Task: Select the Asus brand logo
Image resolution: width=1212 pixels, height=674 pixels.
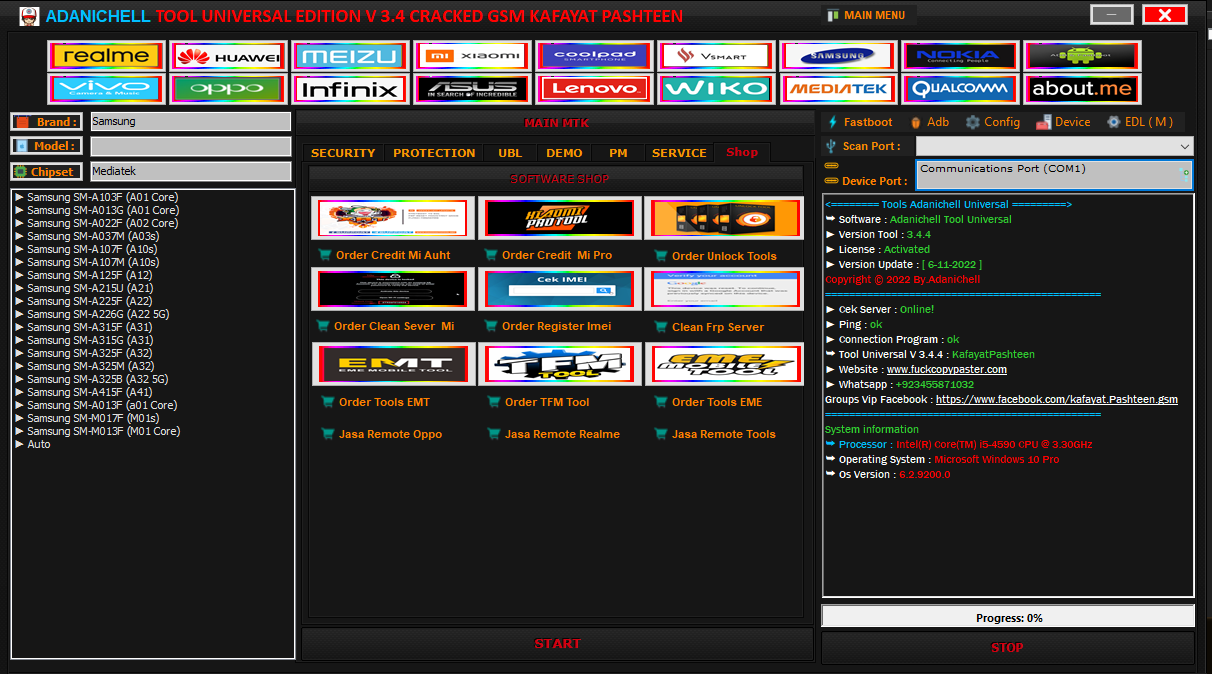Action: (472, 89)
